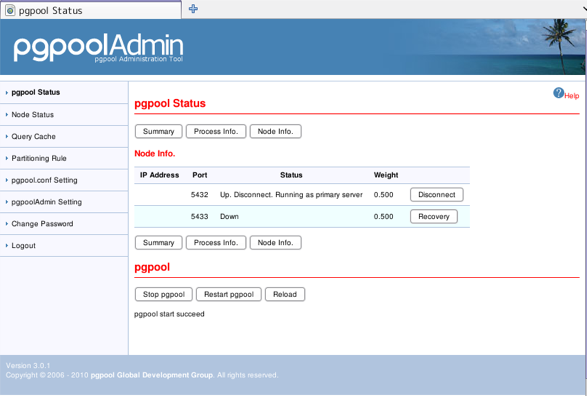Click the Status column header
The image size is (587, 396).
291,175
